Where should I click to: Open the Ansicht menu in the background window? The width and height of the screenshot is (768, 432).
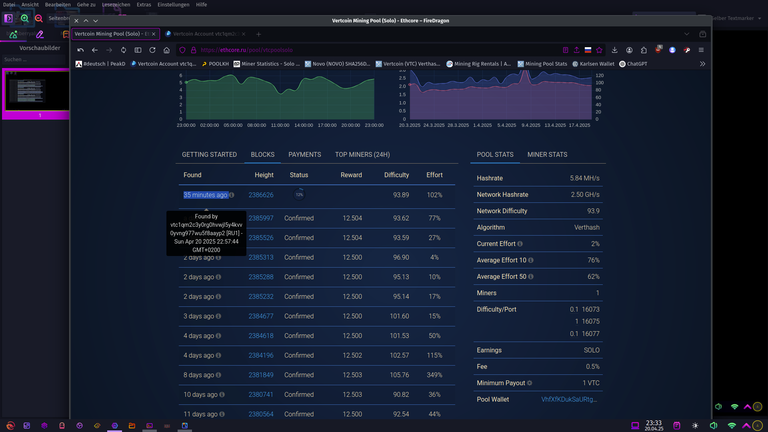30,4
